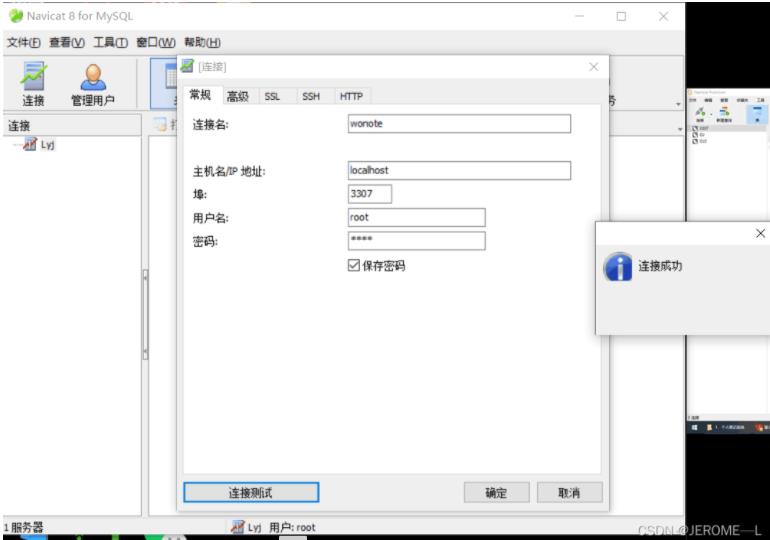Click the 连接名 input field
This screenshot has width=770, height=540.
(x=458, y=124)
